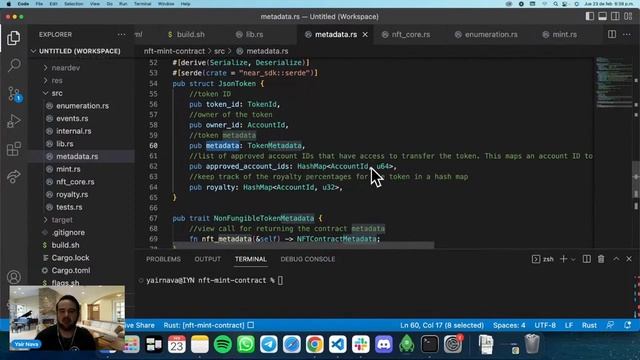Screen dimensions: 640x360
Task: Switch to lib.rs tab
Action: pyautogui.click(x=249, y=35)
